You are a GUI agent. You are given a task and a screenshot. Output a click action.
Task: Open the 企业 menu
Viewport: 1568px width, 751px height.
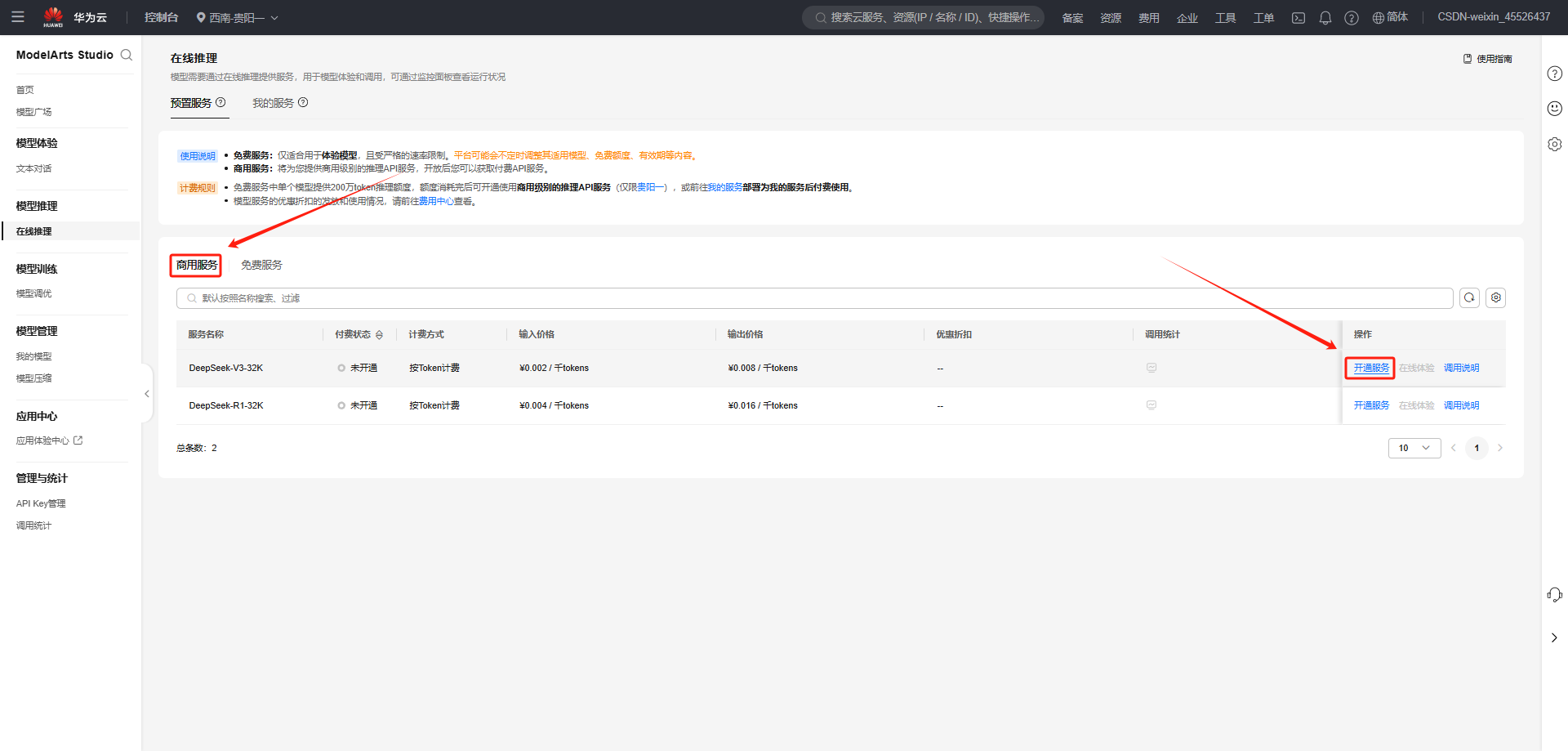click(1187, 18)
